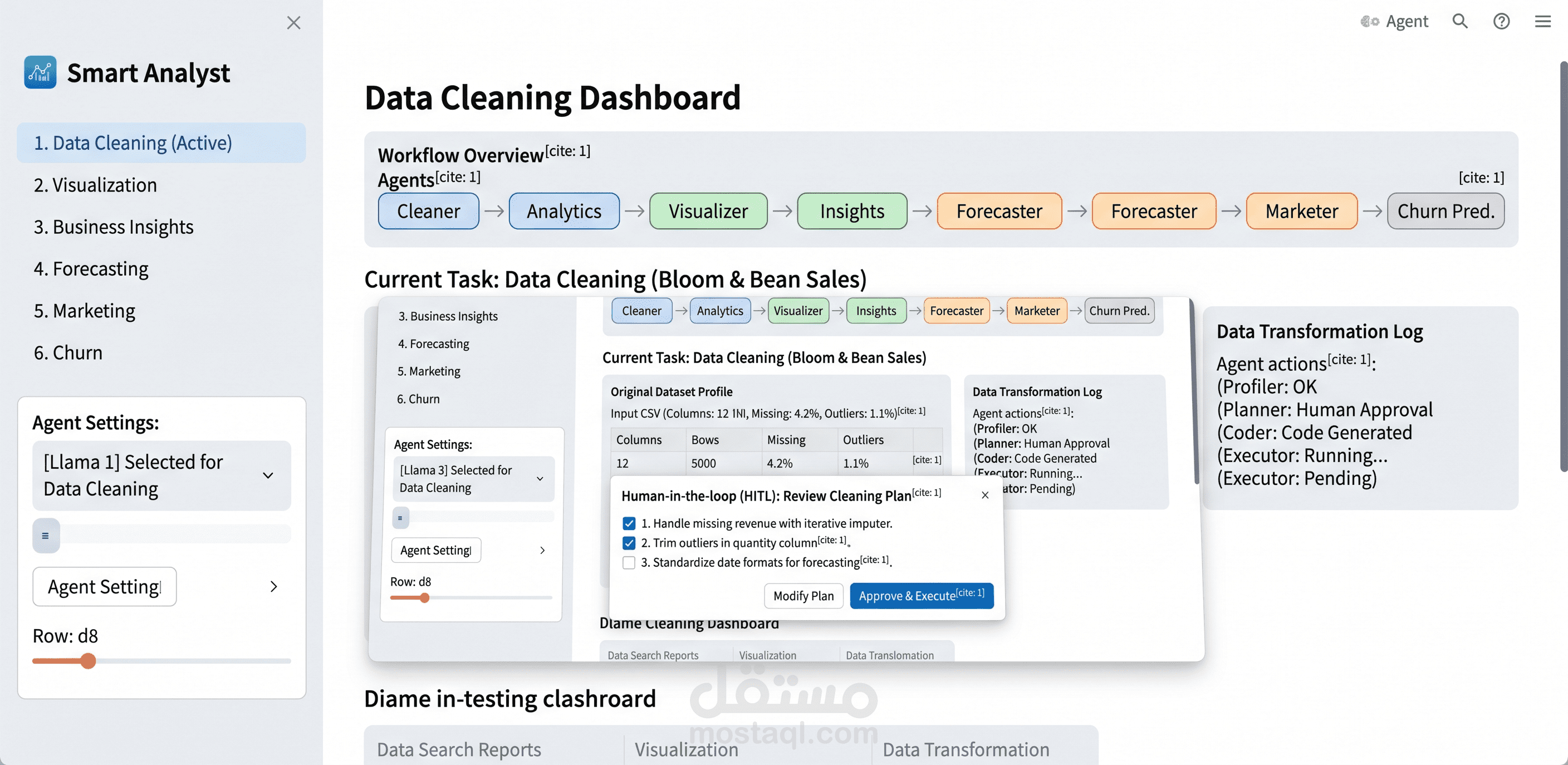The image size is (1568, 765).
Task: Open 4. Forecasting in main sidebar
Action: 91,269
